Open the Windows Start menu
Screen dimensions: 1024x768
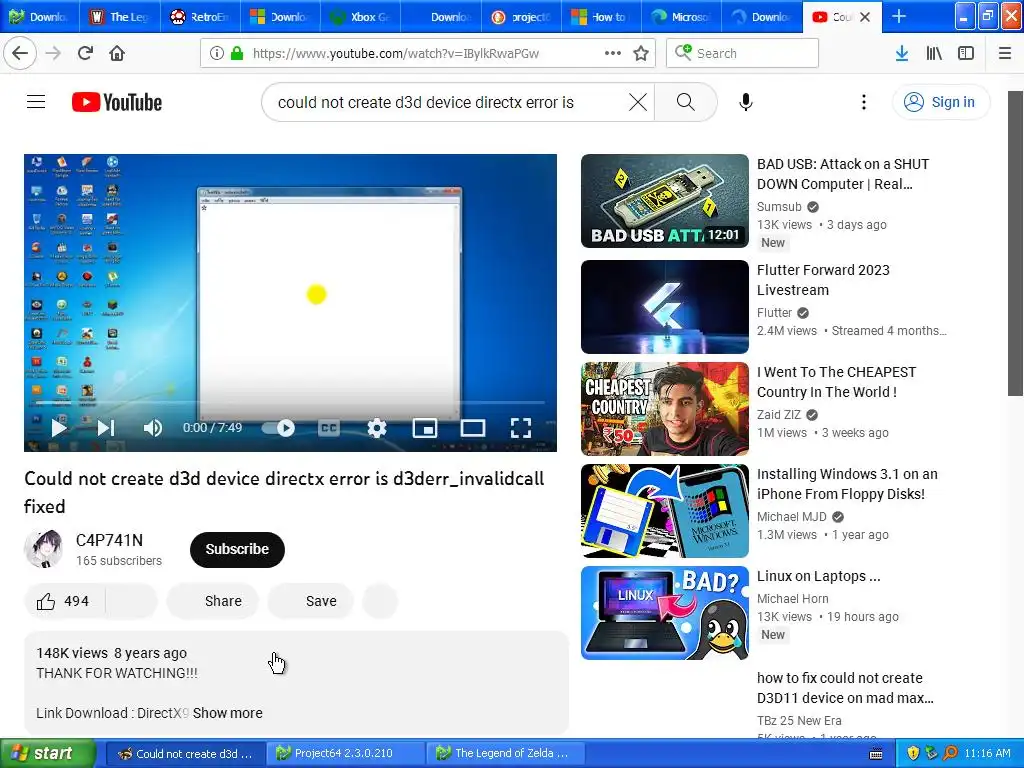pos(48,754)
